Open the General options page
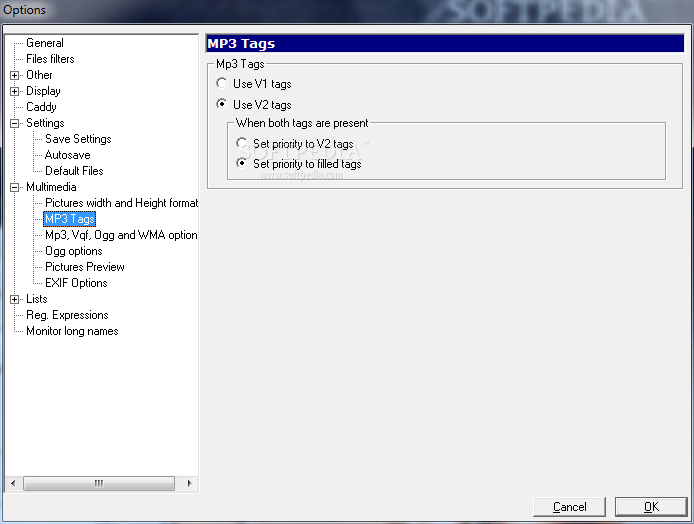This screenshot has width=694, height=524. pos(45,43)
